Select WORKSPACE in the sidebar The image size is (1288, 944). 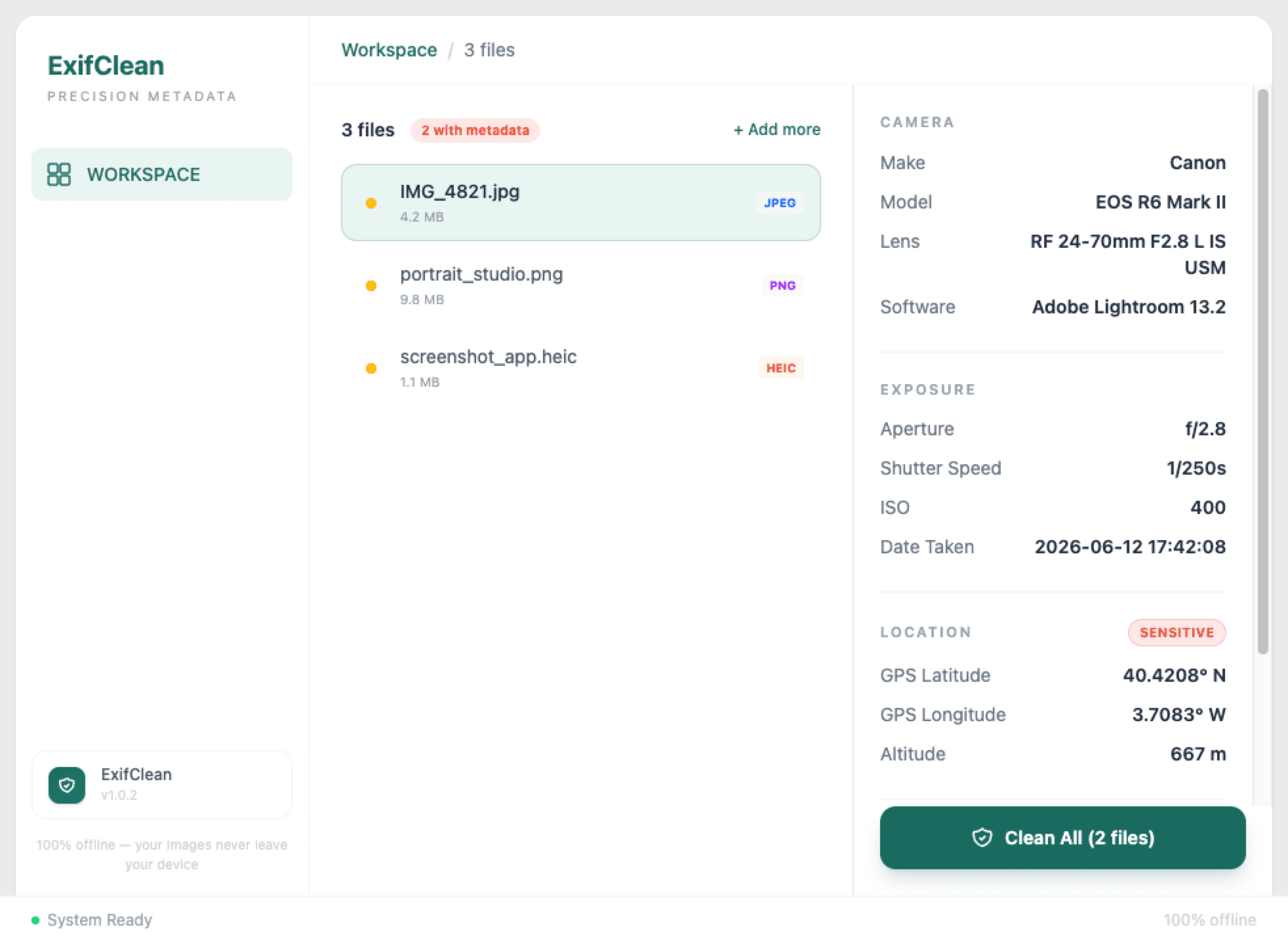coord(162,174)
